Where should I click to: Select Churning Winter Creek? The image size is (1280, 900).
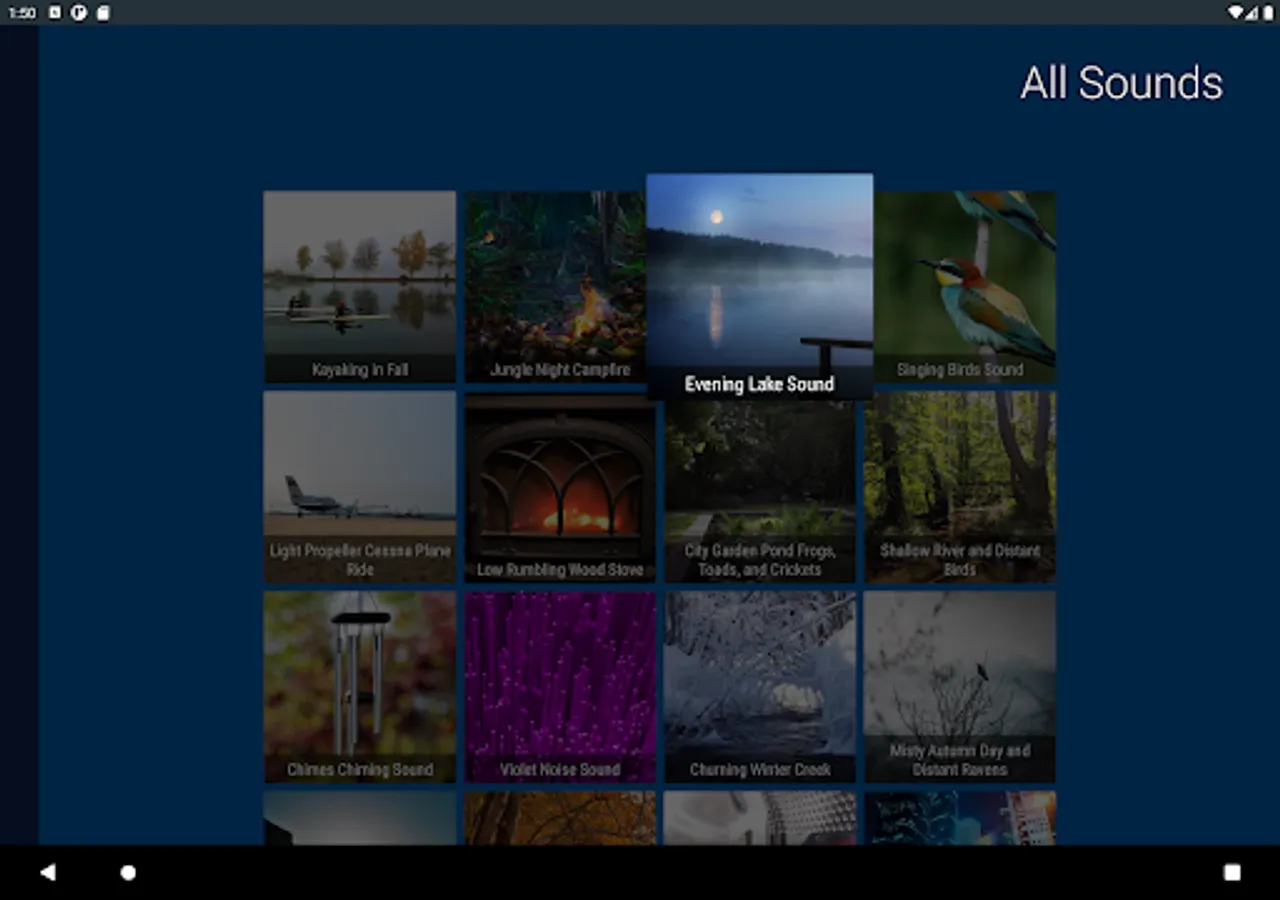tap(759, 686)
